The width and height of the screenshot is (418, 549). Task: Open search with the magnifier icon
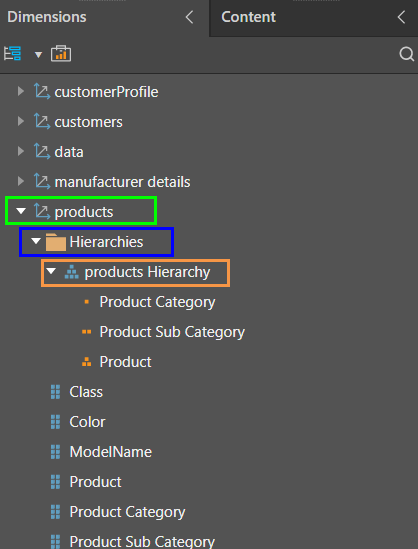click(x=406, y=54)
